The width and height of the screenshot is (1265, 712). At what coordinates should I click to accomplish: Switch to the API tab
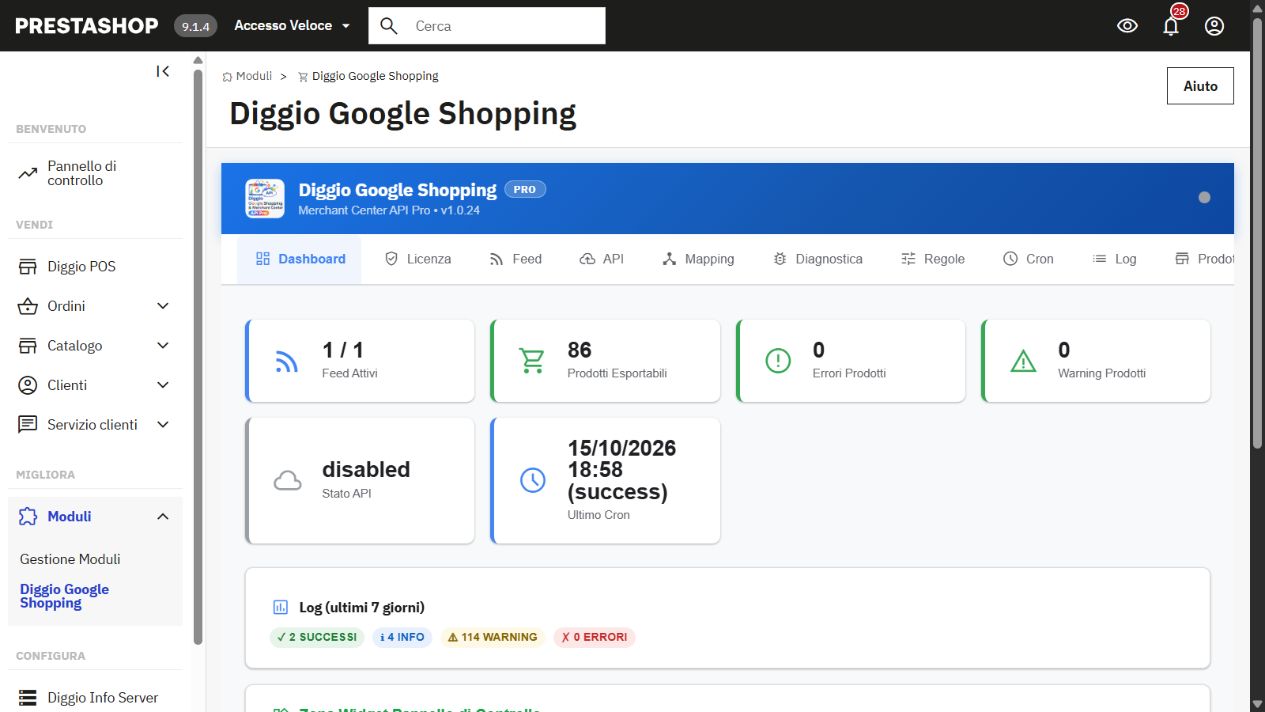(x=601, y=259)
